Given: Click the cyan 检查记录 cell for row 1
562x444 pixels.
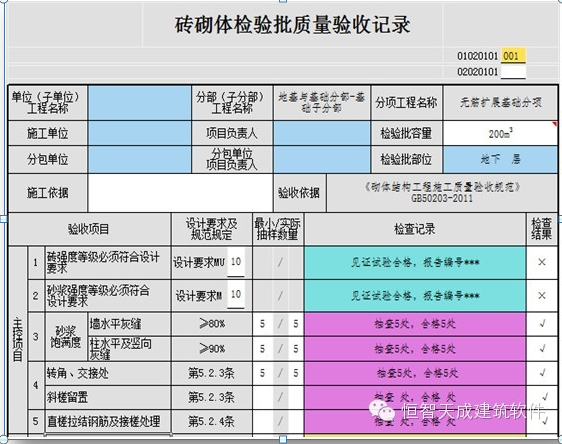Looking at the screenshot, I should click(415, 262).
